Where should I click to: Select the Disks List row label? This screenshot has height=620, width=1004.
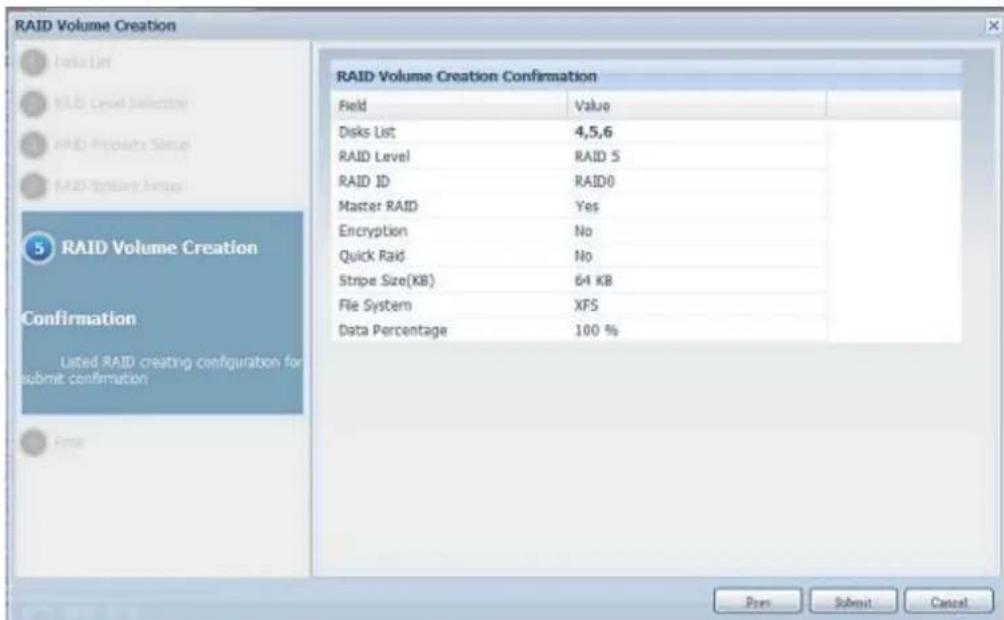click(x=367, y=132)
